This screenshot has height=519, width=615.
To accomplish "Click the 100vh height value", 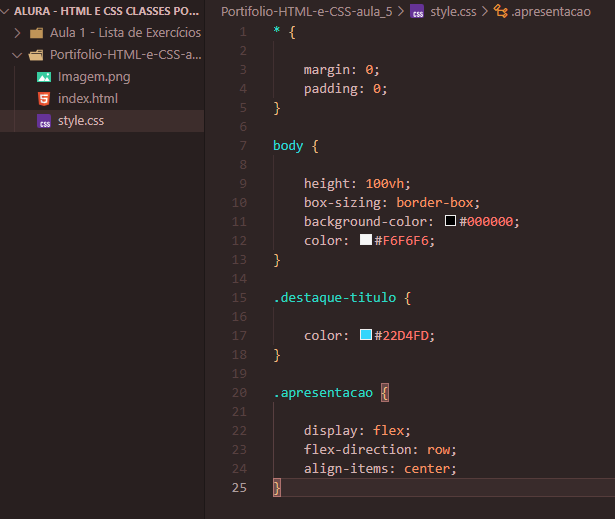I will (x=384, y=184).
